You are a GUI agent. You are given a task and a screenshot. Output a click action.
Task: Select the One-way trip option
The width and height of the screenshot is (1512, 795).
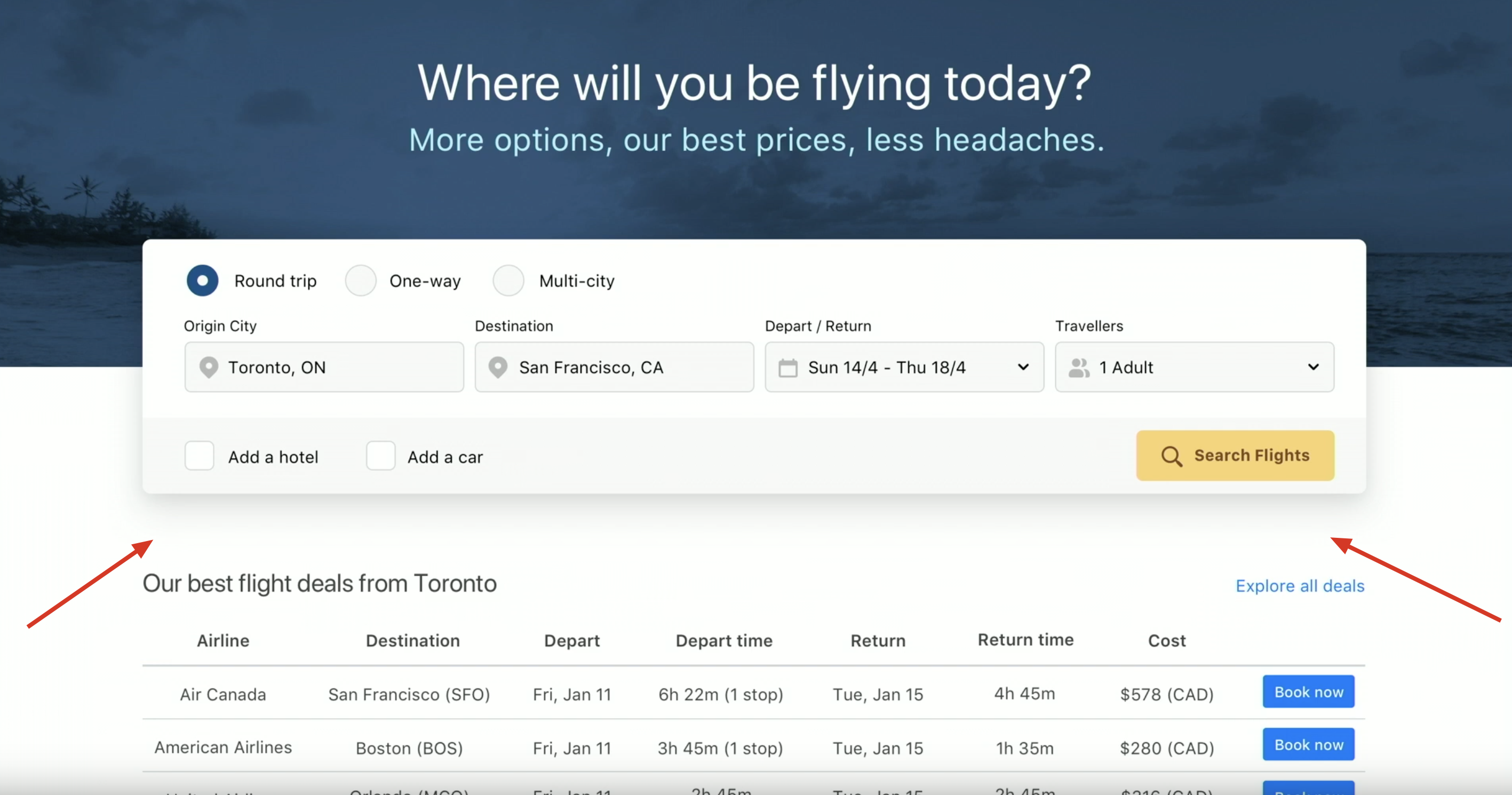tap(360, 281)
